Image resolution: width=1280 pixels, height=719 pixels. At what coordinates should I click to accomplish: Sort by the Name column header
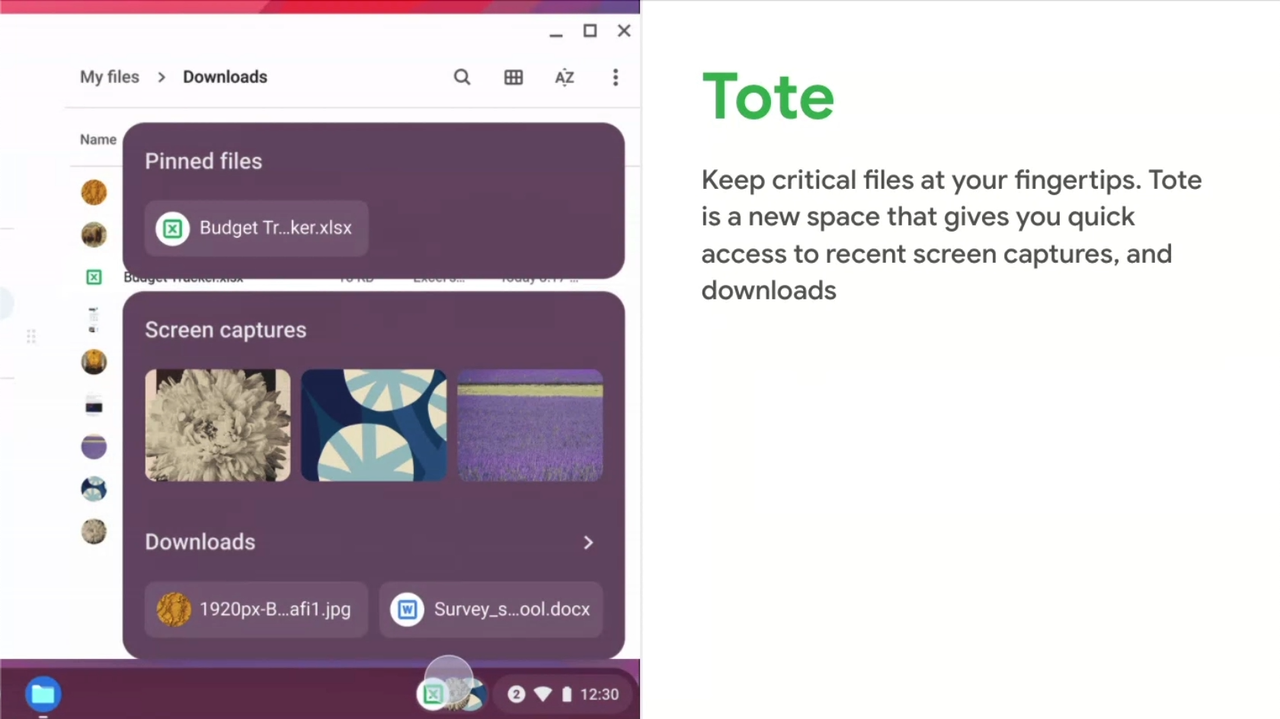[98, 139]
